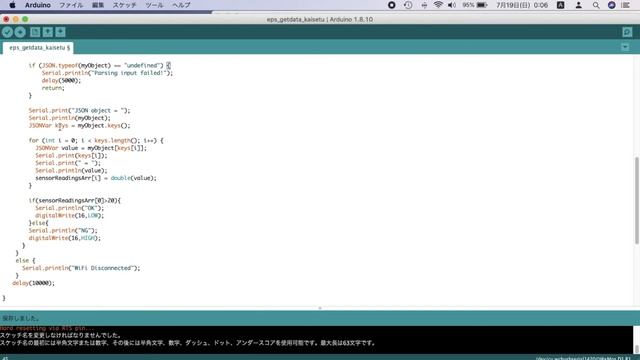Click on digitalWrite(16,LOW); line

pyautogui.click(x=69, y=216)
